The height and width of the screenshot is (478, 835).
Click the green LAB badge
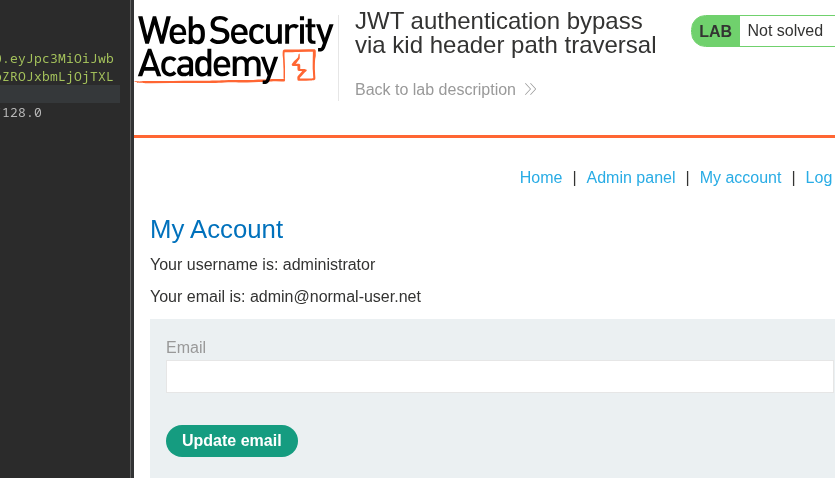click(x=715, y=31)
